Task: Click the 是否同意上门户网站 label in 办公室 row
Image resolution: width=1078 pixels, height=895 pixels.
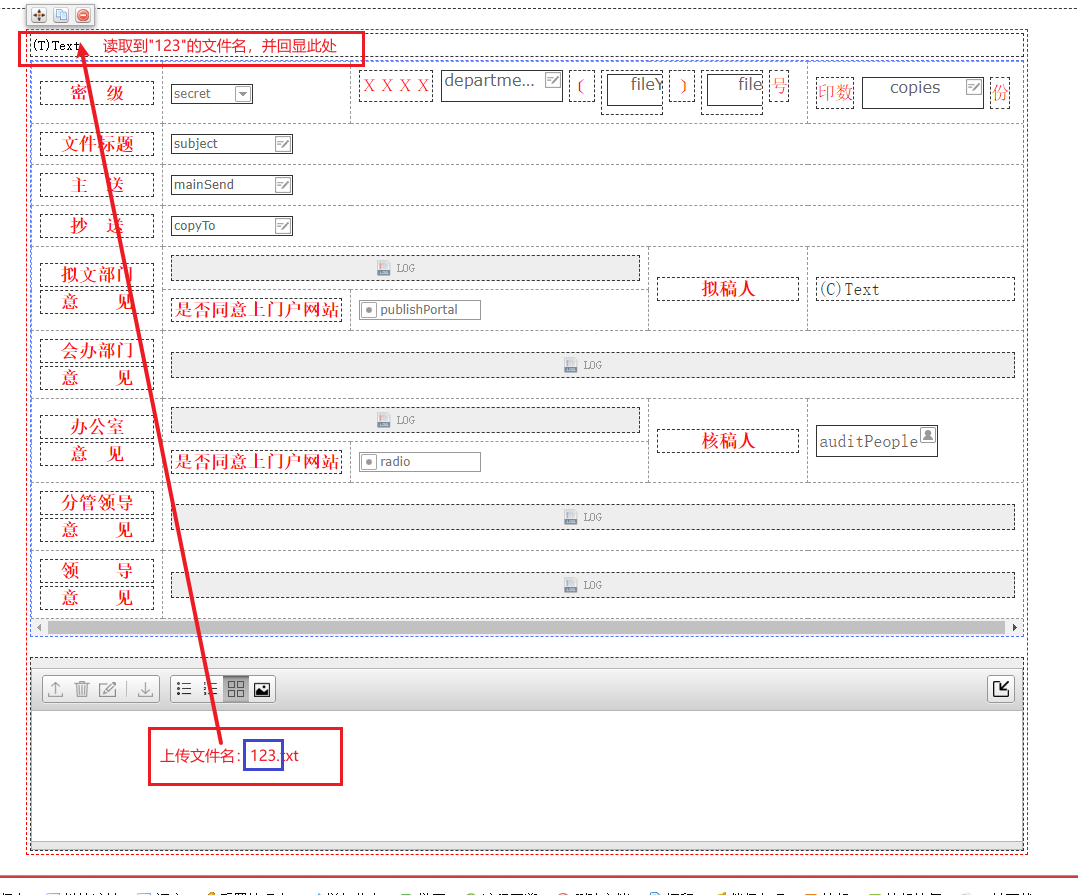Action: 256,462
